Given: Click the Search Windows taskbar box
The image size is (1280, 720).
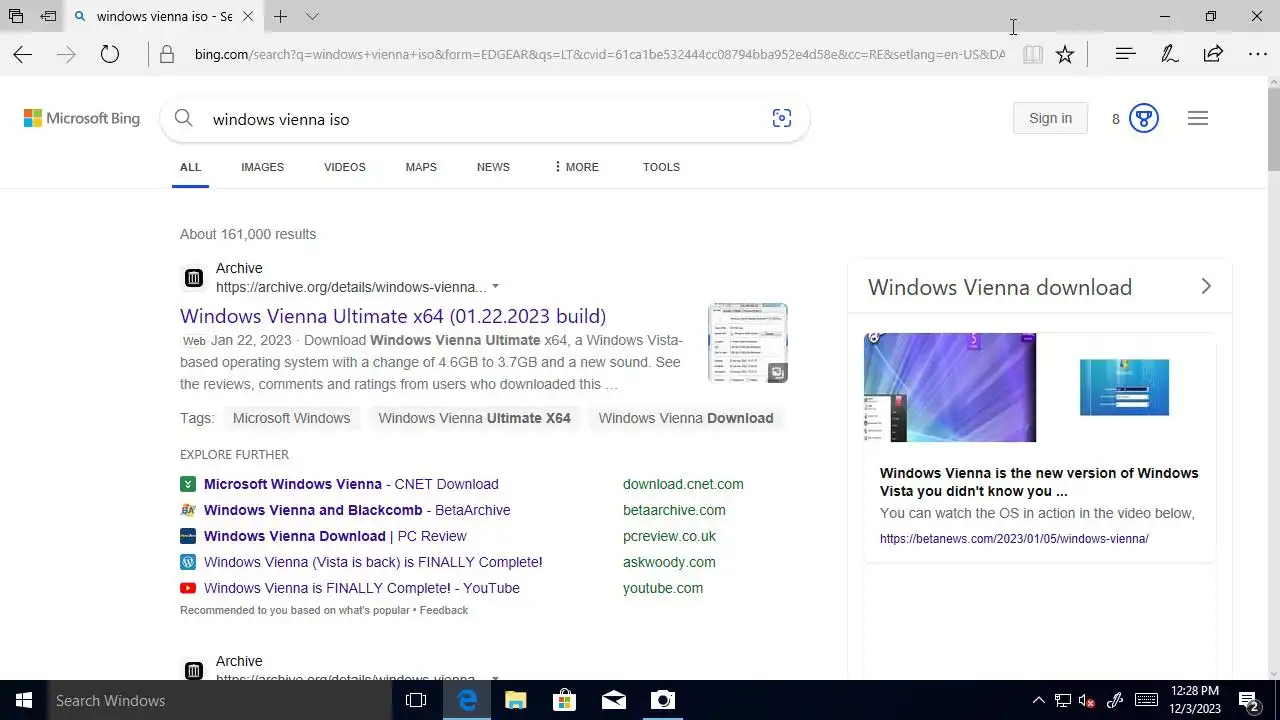Looking at the screenshot, I should click(x=220, y=701).
